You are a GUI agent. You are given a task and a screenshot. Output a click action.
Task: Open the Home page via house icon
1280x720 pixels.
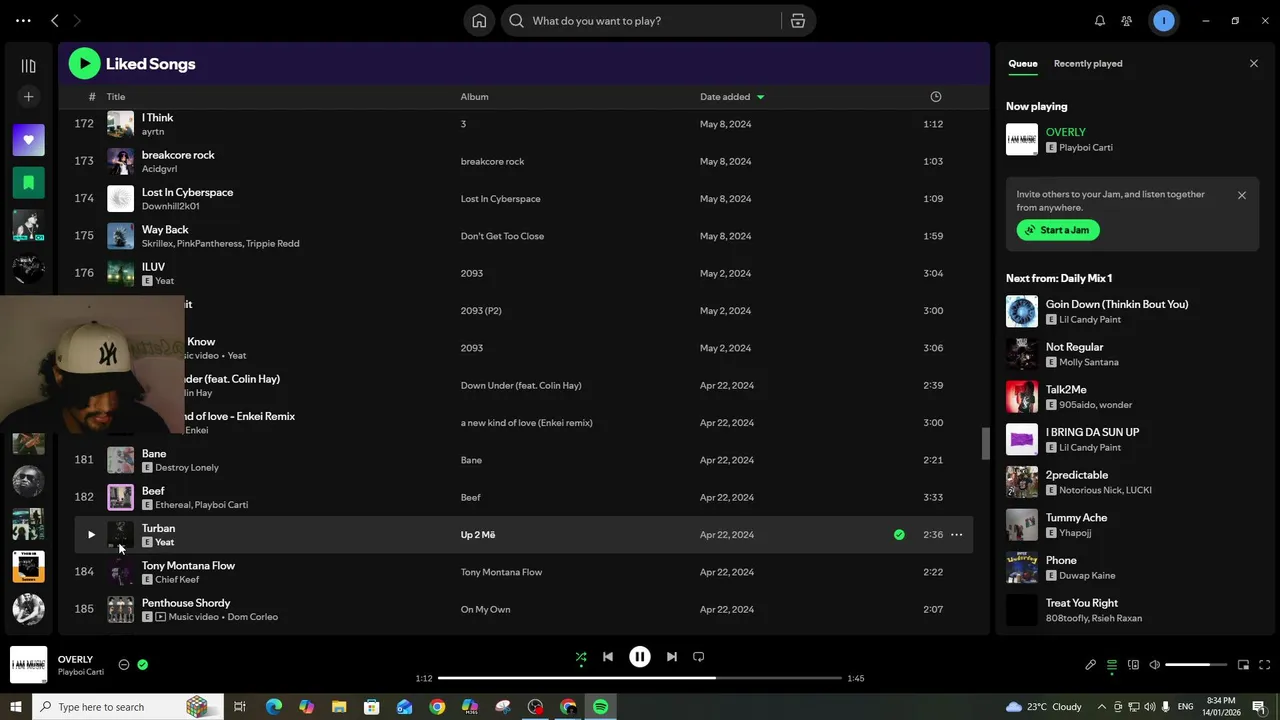479,21
